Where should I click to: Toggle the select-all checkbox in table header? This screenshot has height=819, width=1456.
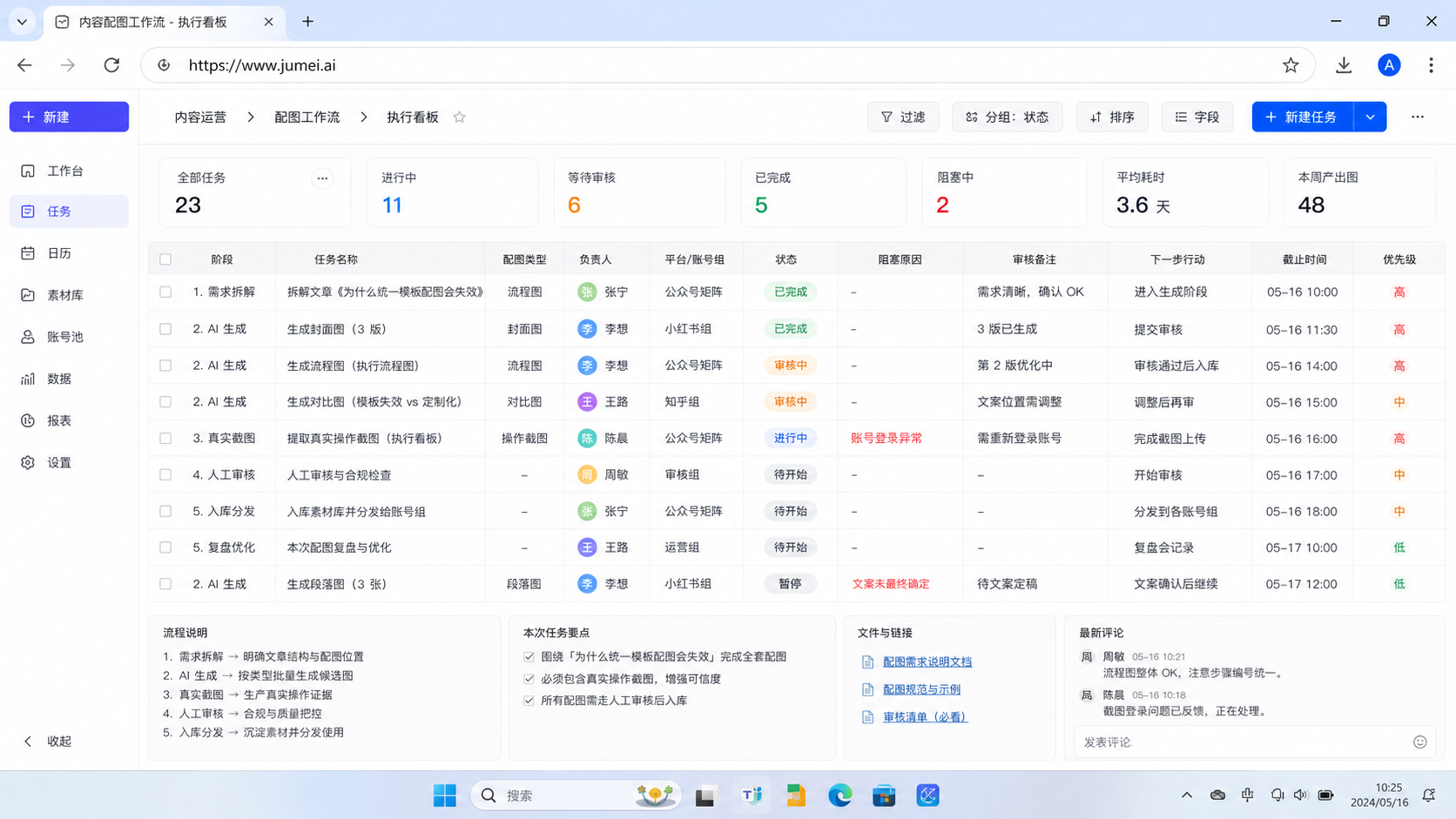click(x=165, y=259)
